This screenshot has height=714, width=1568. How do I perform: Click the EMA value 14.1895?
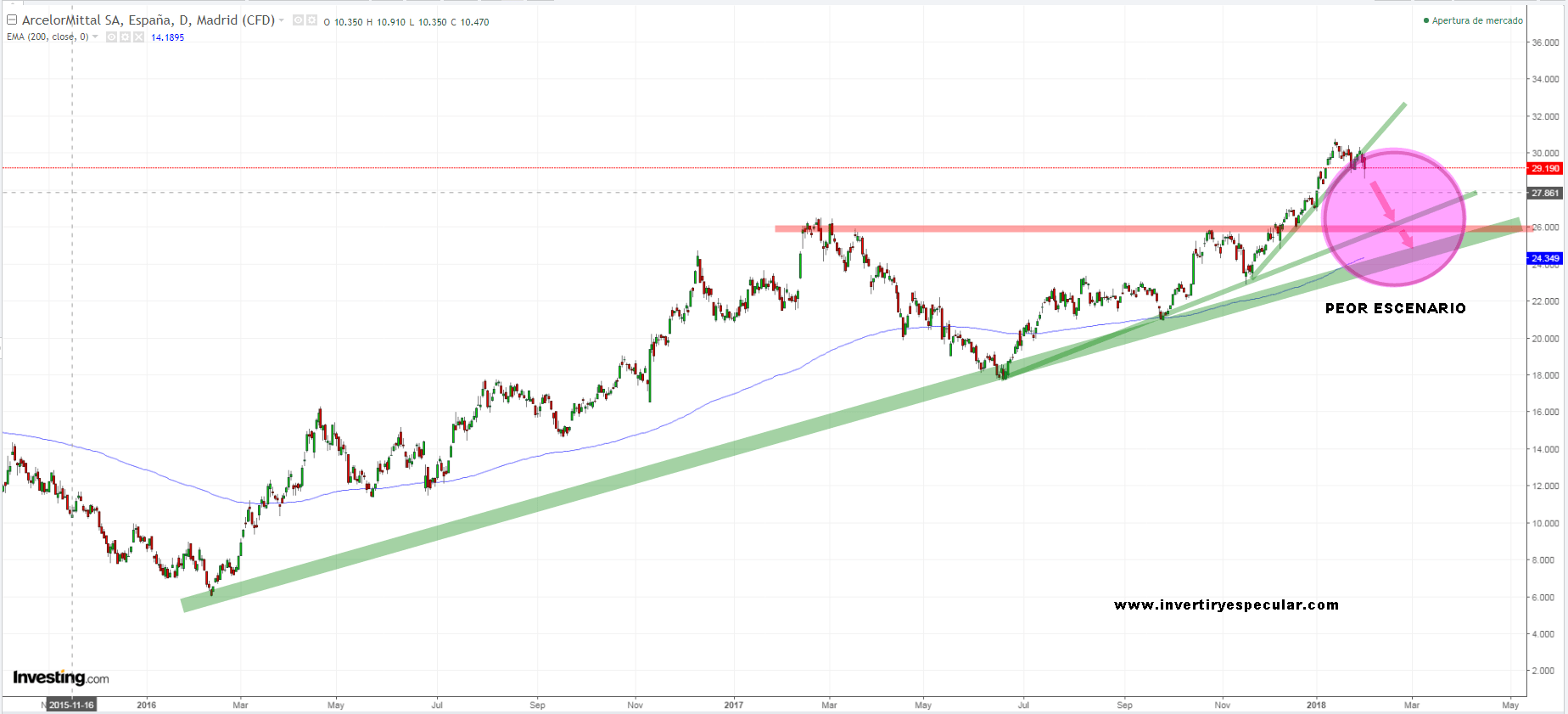[x=167, y=37]
